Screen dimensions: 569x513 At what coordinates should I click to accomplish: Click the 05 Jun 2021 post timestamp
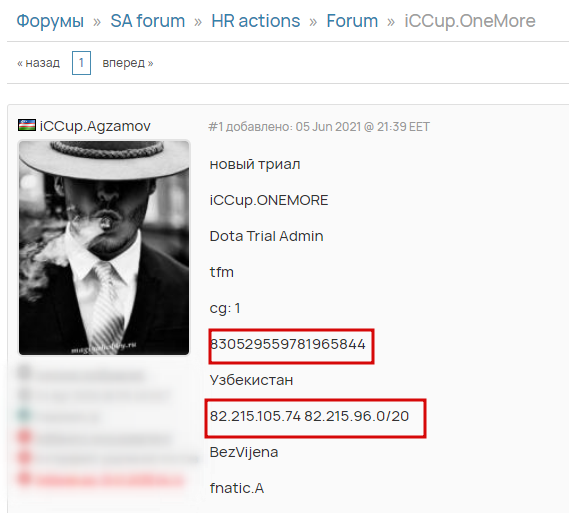tap(363, 127)
